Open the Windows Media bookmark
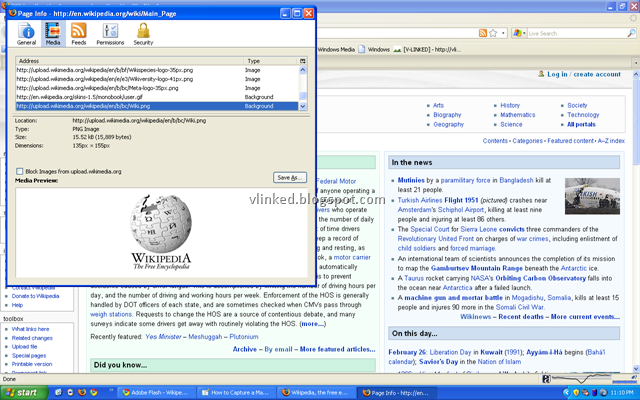Screen dimensions: 640x400 pyautogui.click(x=336, y=49)
